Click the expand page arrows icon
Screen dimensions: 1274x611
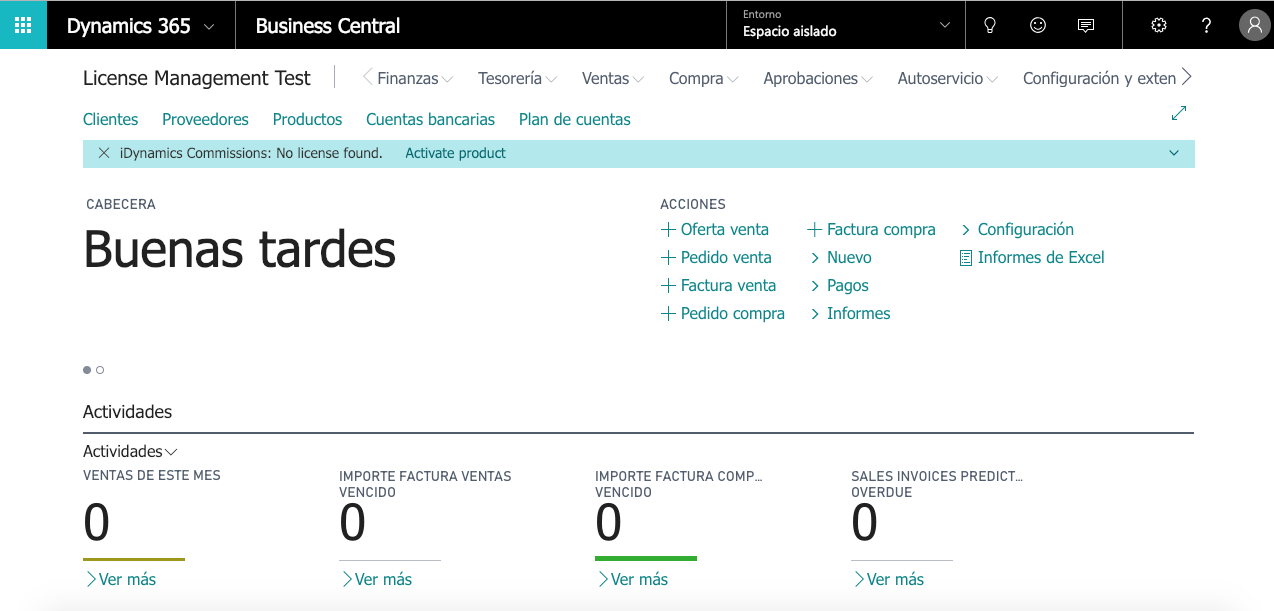(x=1179, y=114)
